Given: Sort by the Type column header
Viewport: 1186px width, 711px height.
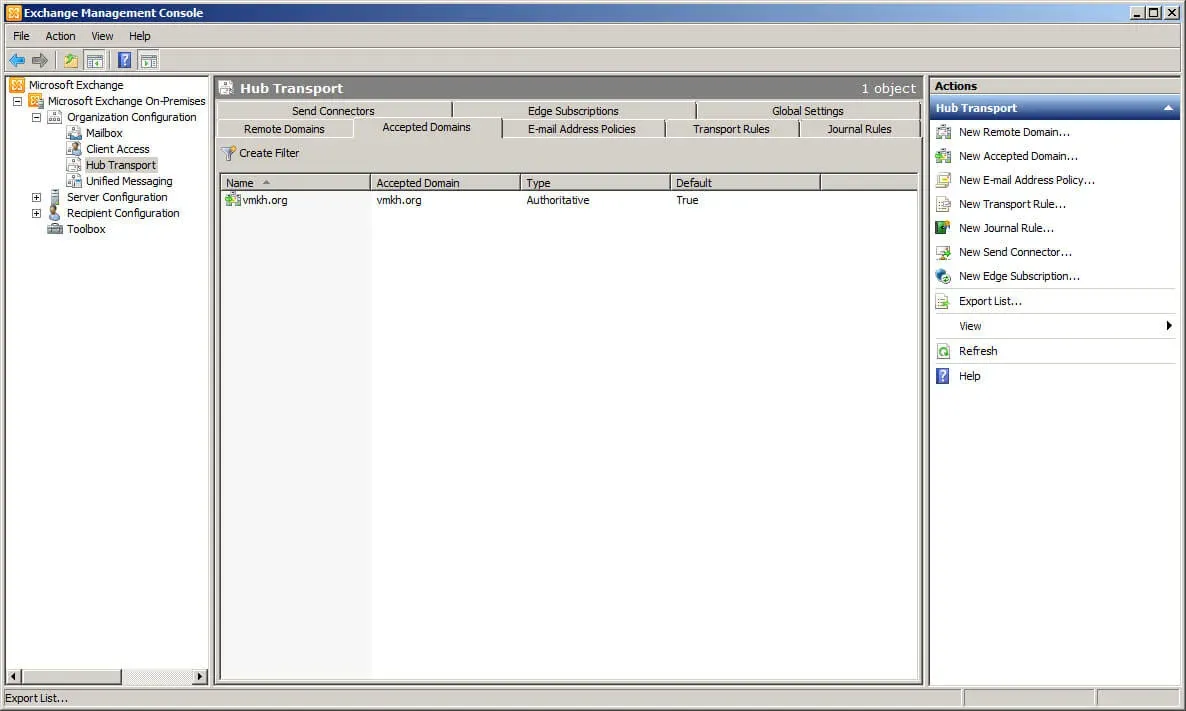Looking at the screenshot, I should [x=595, y=182].
